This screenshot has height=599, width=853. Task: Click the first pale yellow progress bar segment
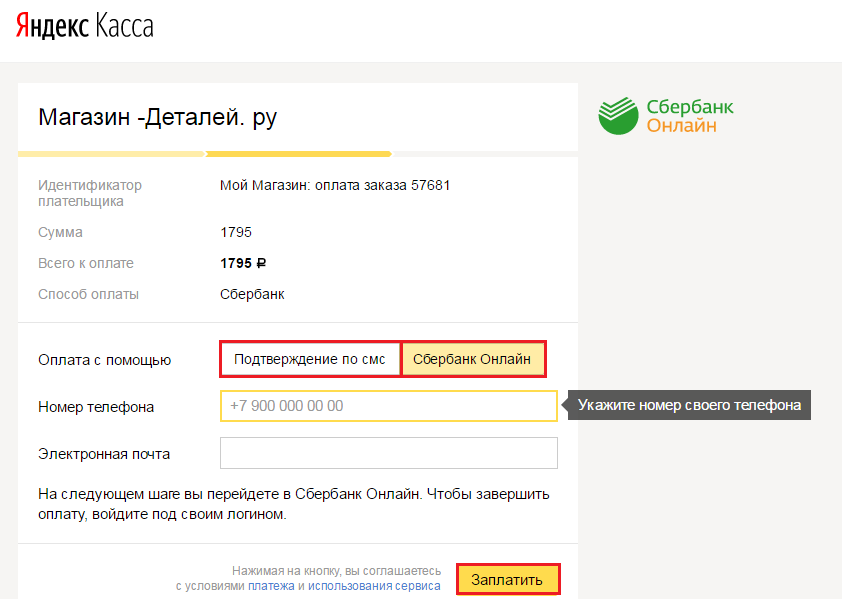click(111, 154)
